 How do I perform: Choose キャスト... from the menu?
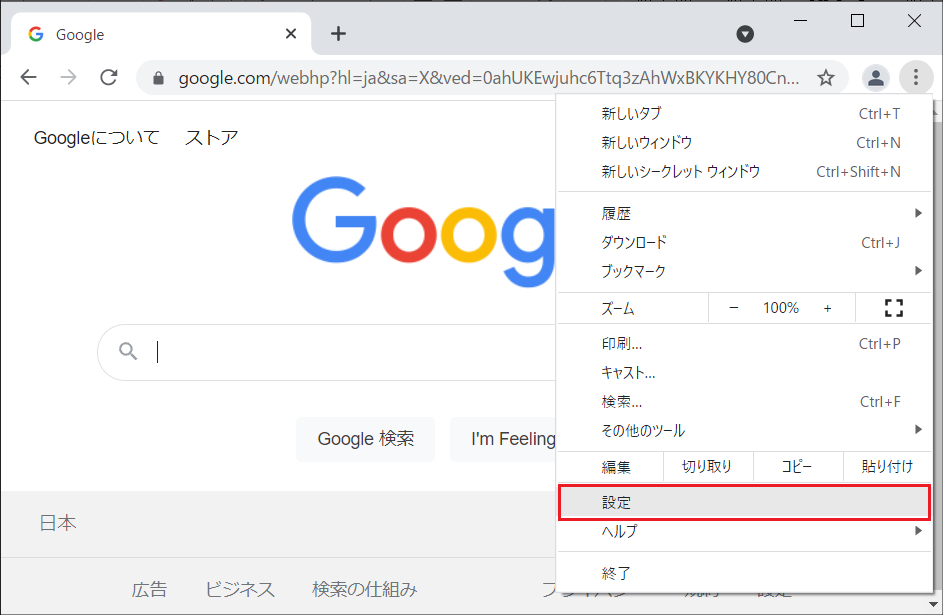pyautogui.click(x=745, y=373)
